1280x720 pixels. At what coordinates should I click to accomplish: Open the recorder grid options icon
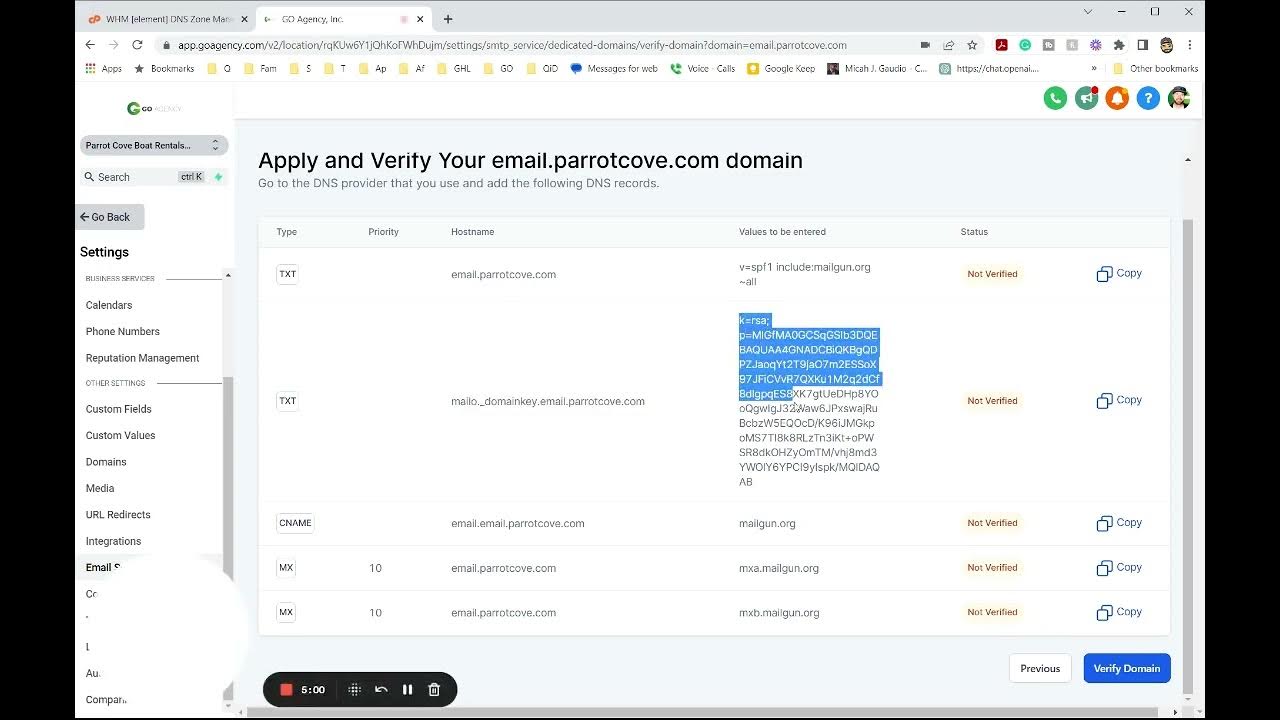pos(354,690)
